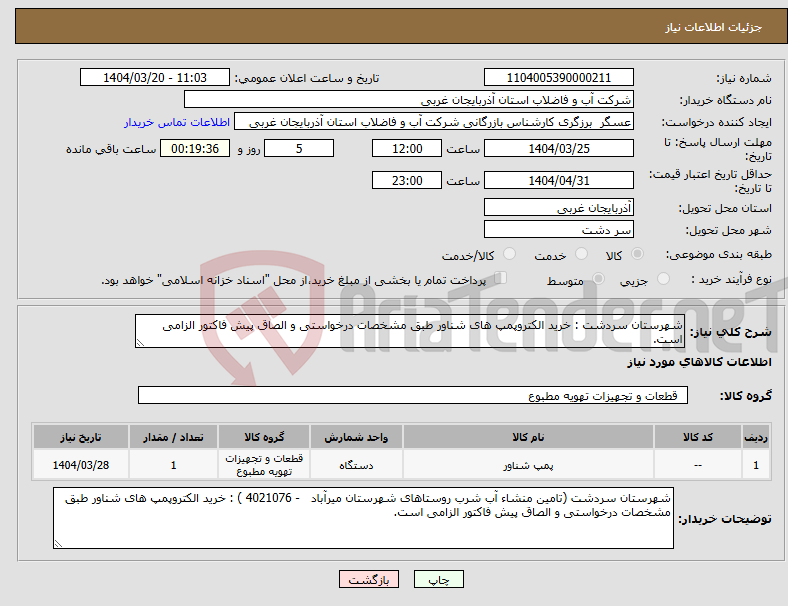Click the announcement date field 1404/03/20 - 11:03
Screen dimensions: 788x606
(155, 78)
